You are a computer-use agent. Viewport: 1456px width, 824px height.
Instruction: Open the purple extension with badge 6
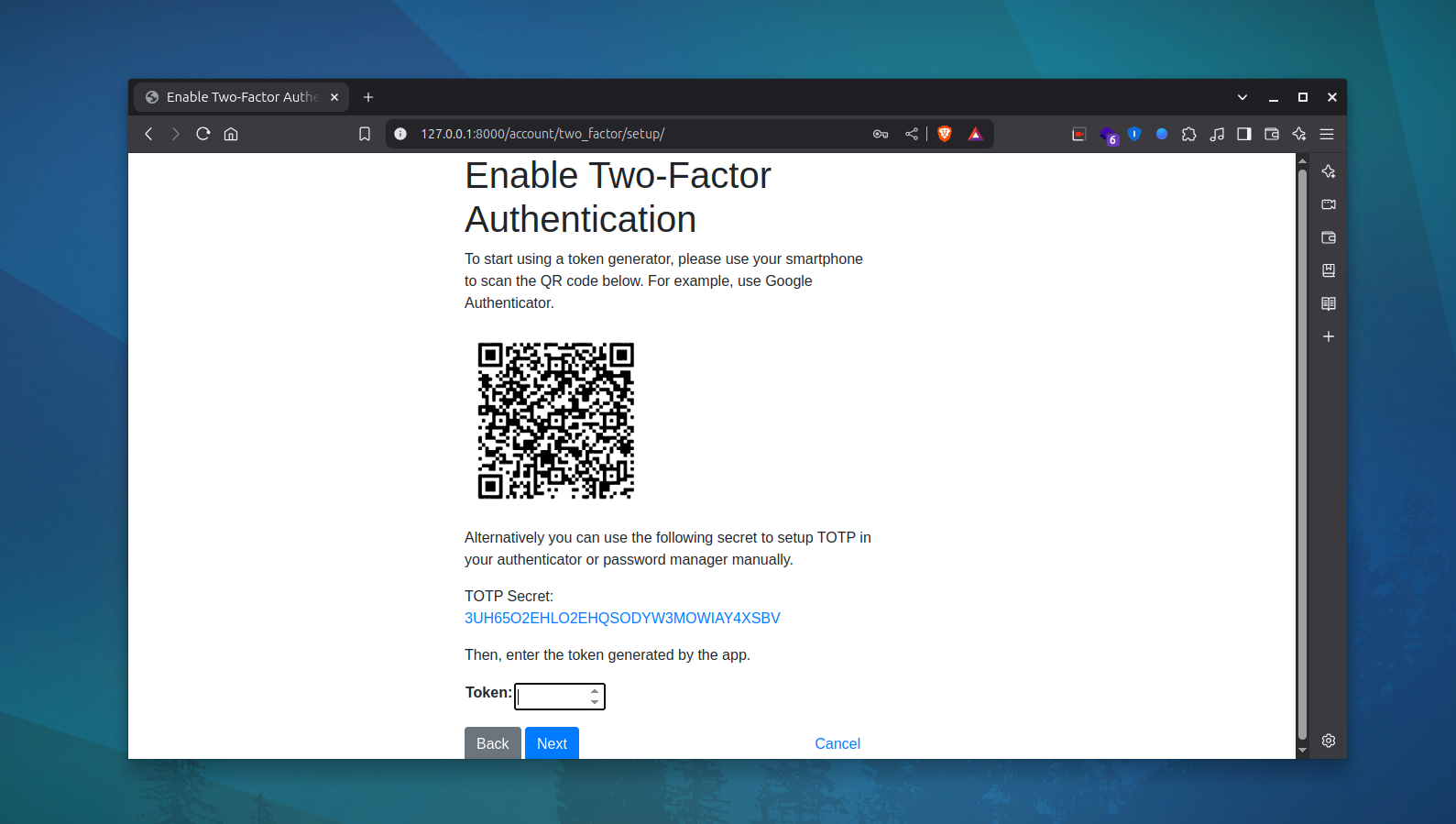click(x=1108, y=136)
